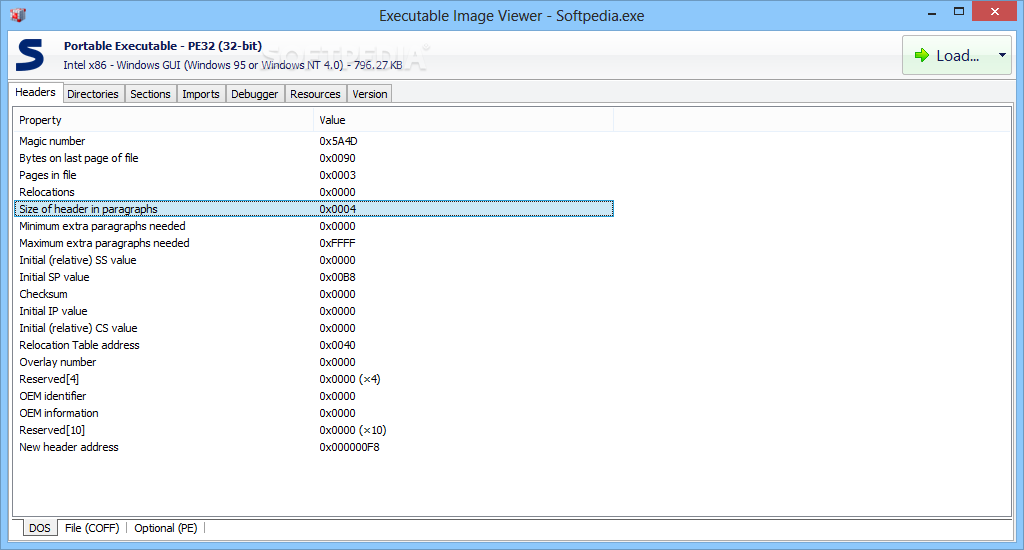Select the Reserved[4] row
The width and height of the screenshot is (1024, 550).
coord(313,379)
